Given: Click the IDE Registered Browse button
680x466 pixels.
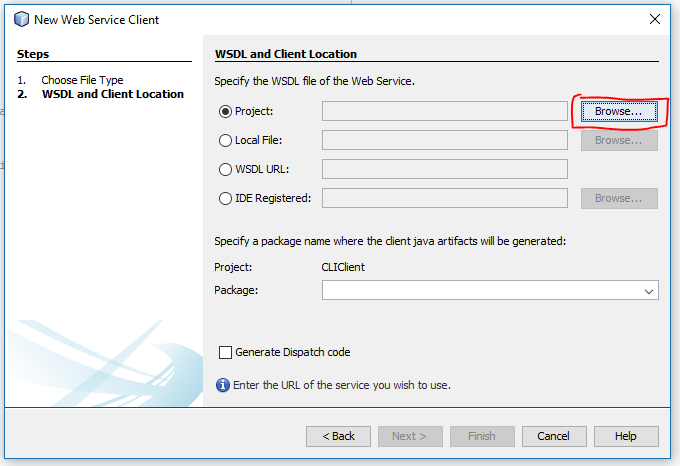Looking at the screenshot, I should 619,199.
